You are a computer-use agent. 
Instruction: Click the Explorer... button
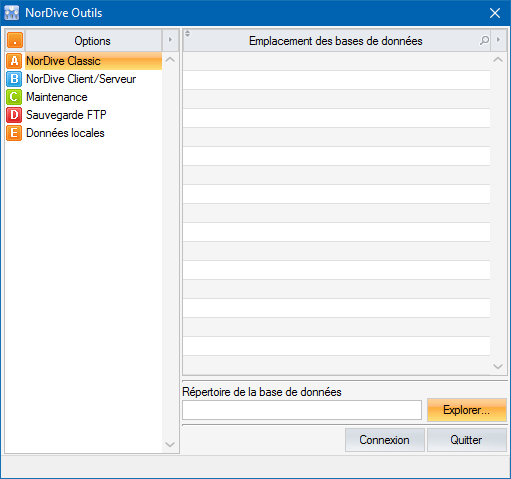click(x=467, y=410)
